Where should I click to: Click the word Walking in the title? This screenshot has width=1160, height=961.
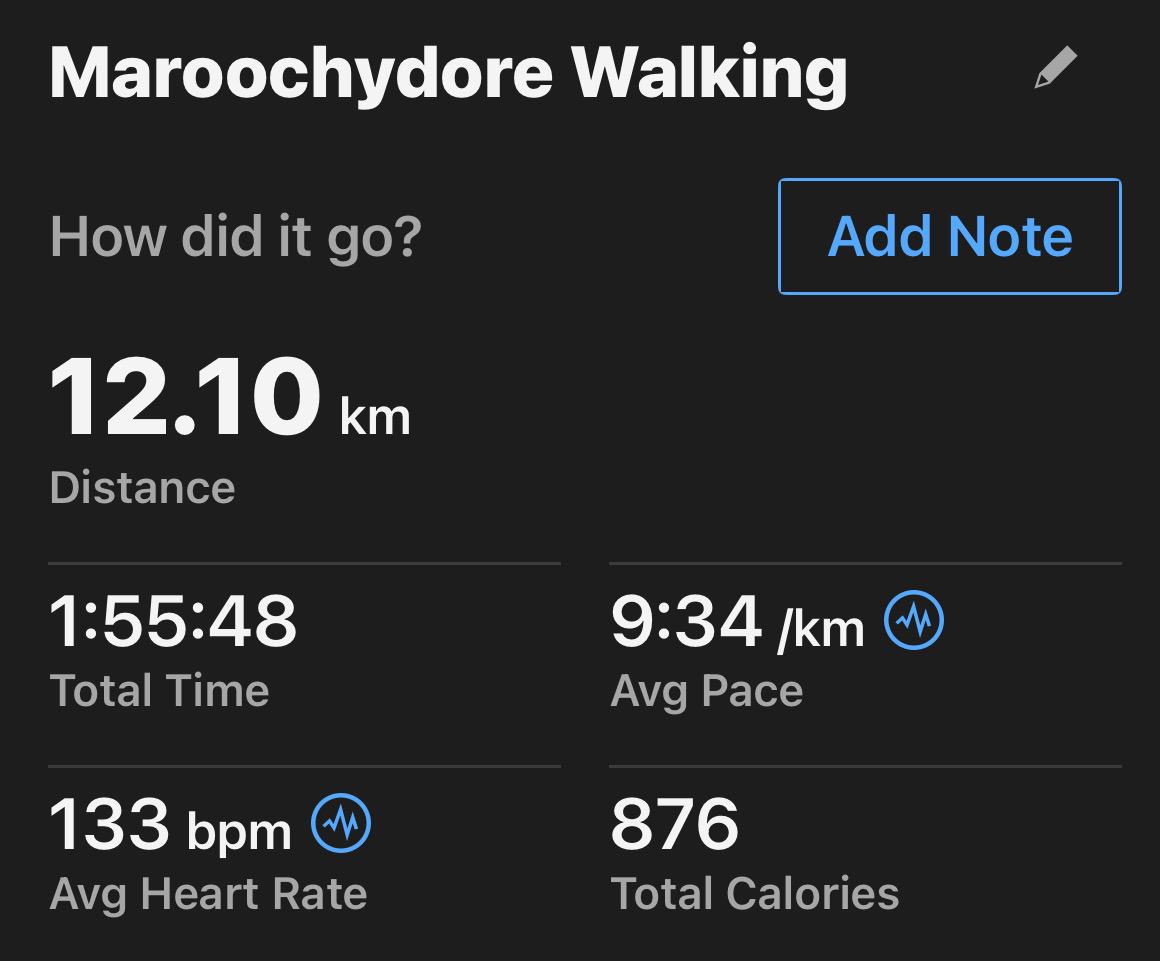click(709, 74)
